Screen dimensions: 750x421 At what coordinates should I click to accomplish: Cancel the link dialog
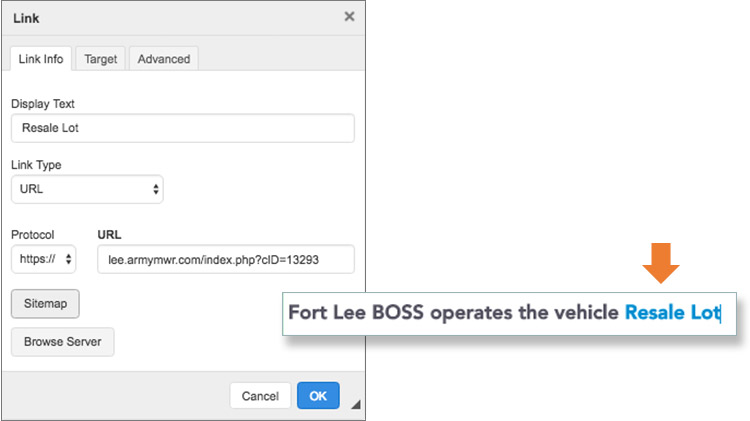(260, 396)
